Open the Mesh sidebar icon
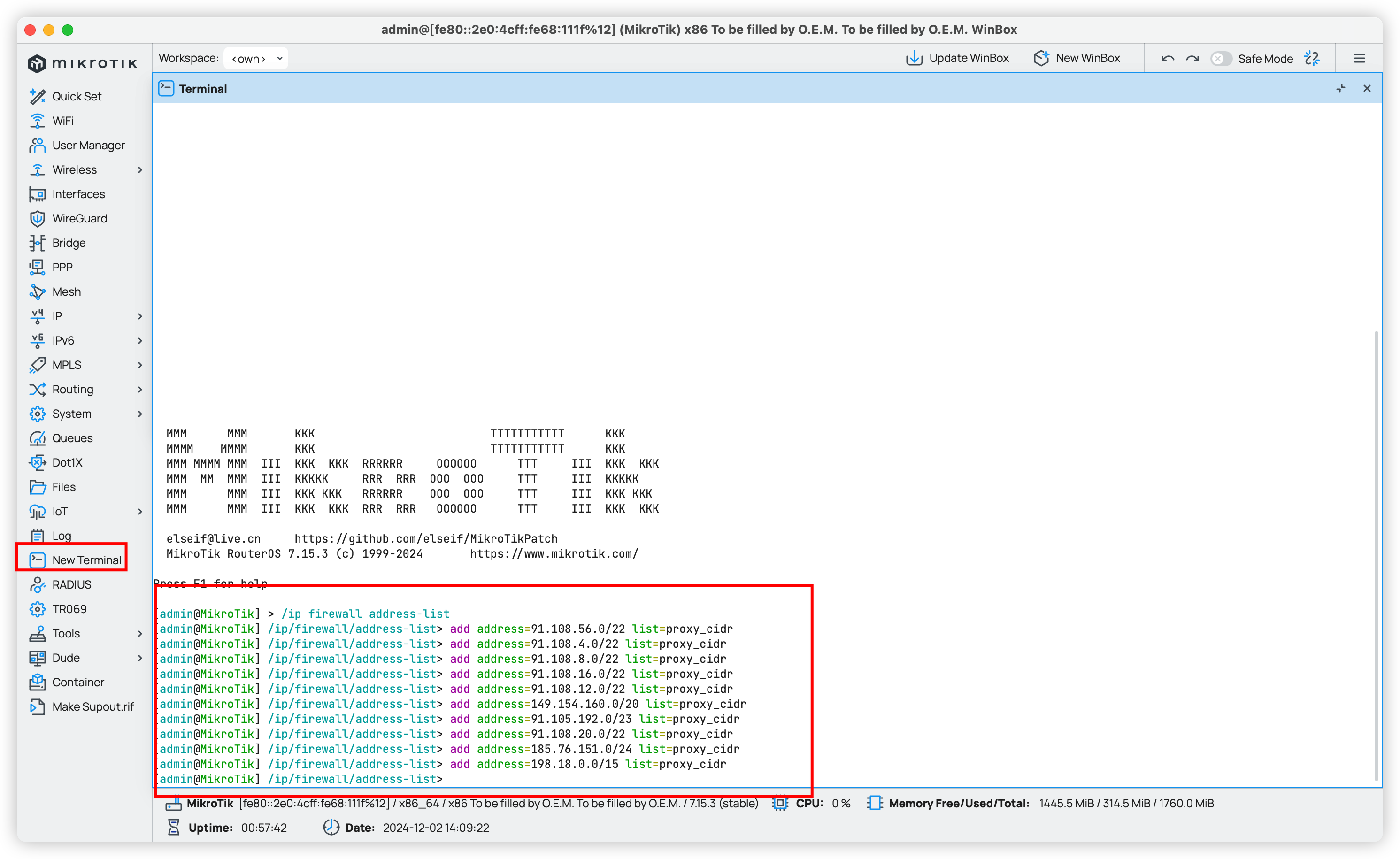Screen dimensions: 1400x859 point(38,292)
